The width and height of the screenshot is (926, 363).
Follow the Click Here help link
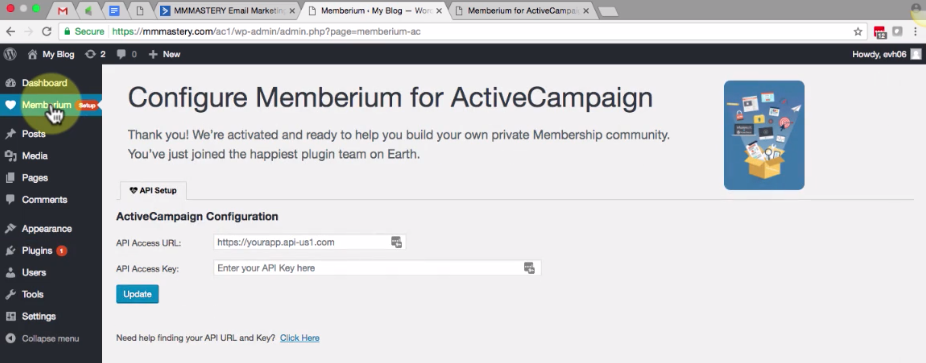pos(299,338)
